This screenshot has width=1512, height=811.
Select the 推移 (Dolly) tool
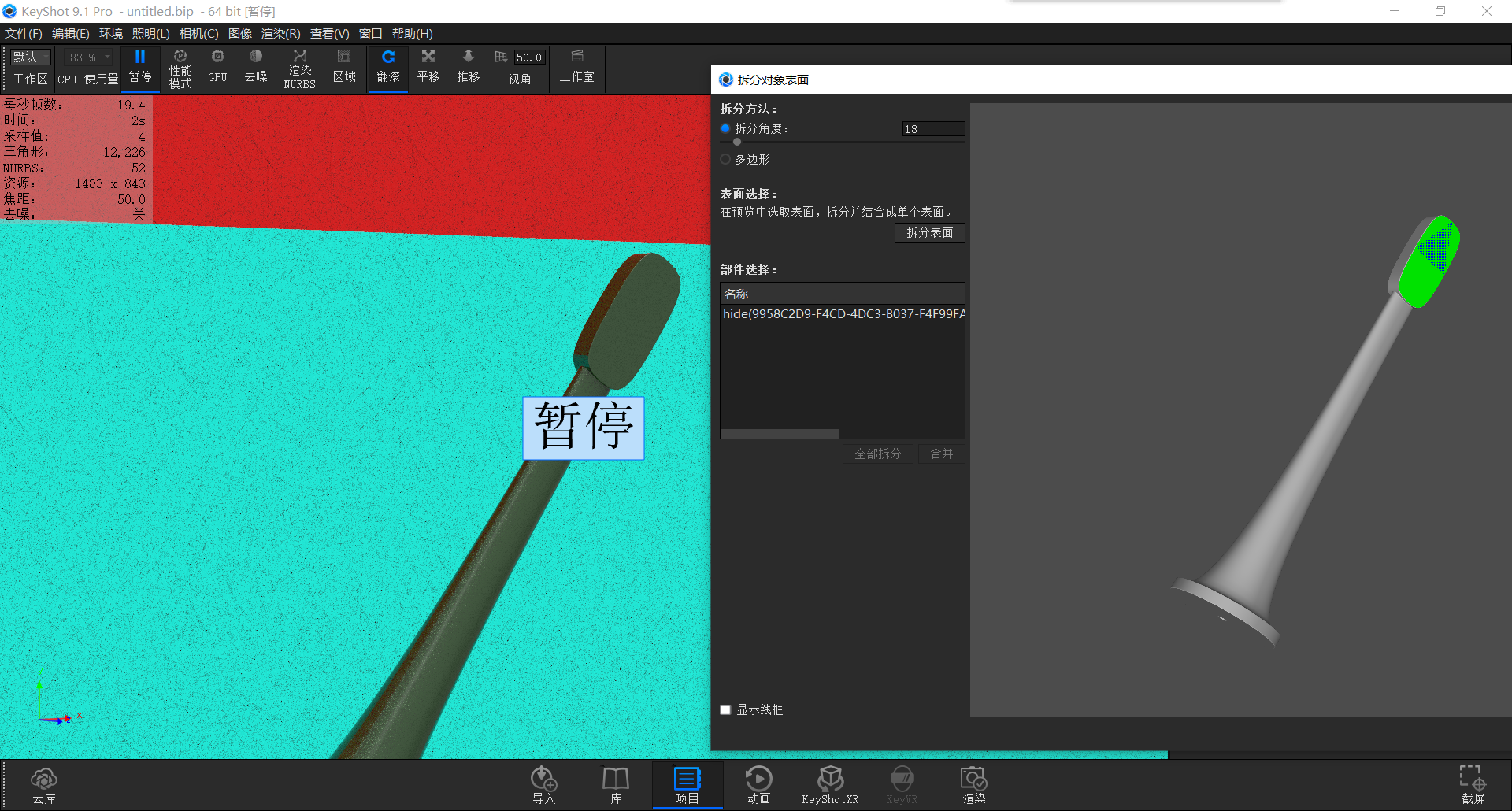(468, 69)
